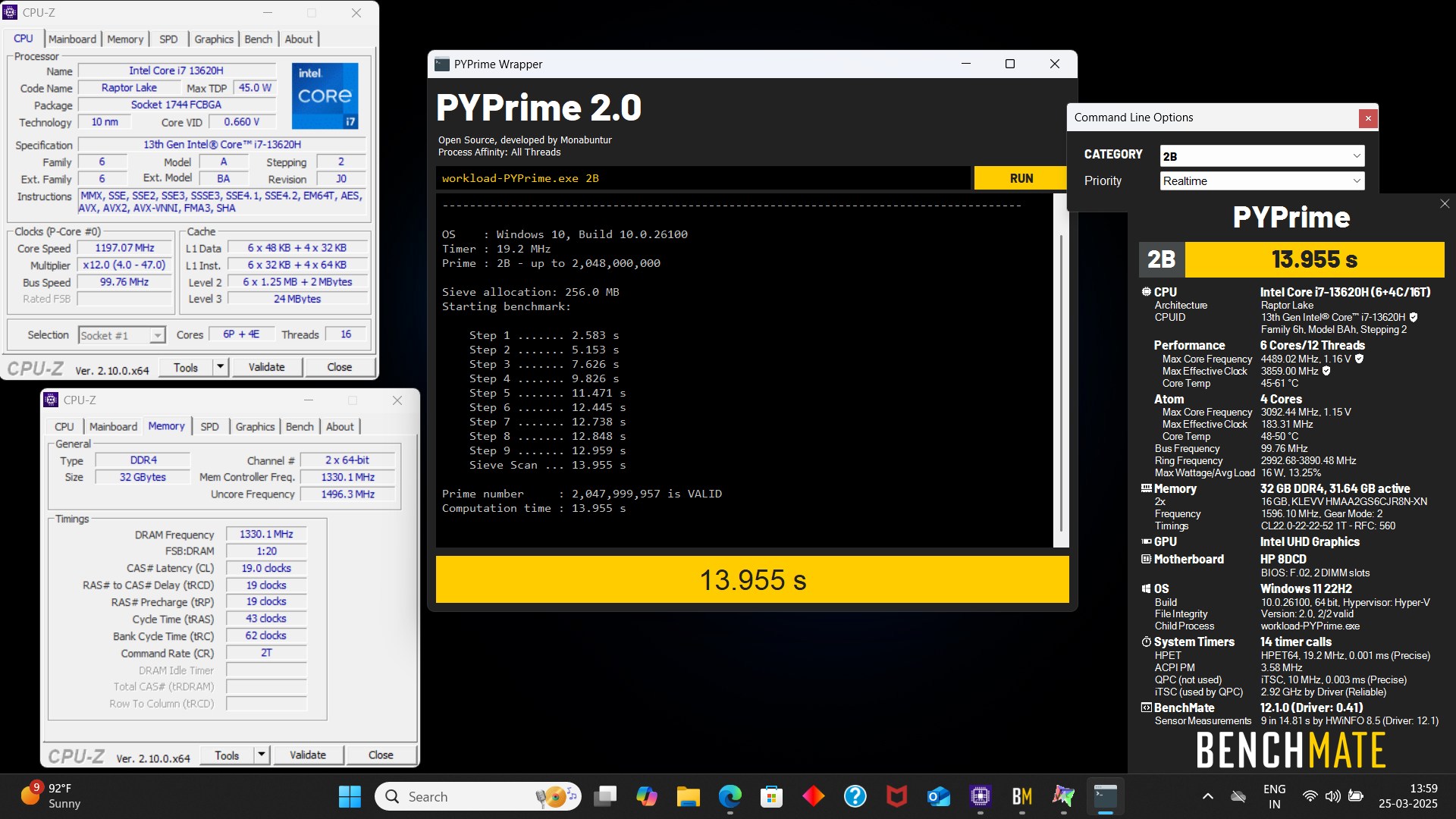Open red diamond app on taskbar
This screenshot has height=819, width=1456.
click(814, 796)
